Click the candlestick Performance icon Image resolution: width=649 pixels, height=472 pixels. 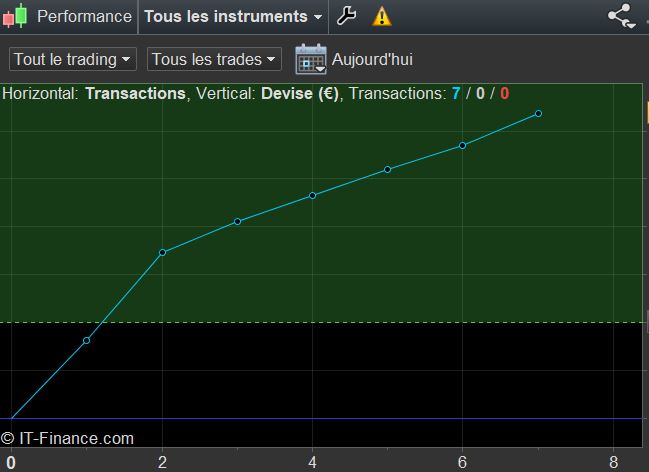(x=15, y=16)
